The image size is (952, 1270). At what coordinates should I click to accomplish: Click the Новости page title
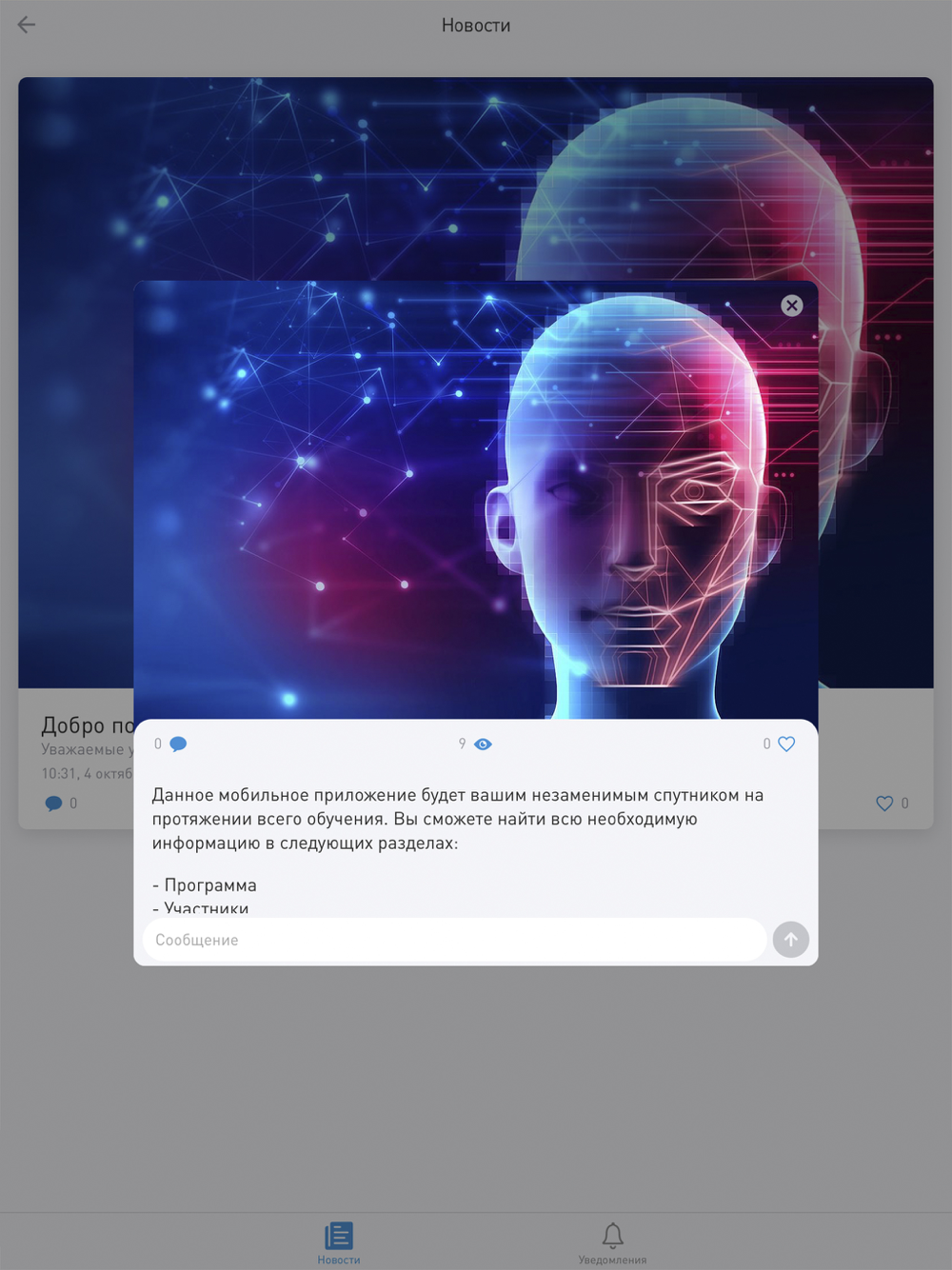(476, 26)
